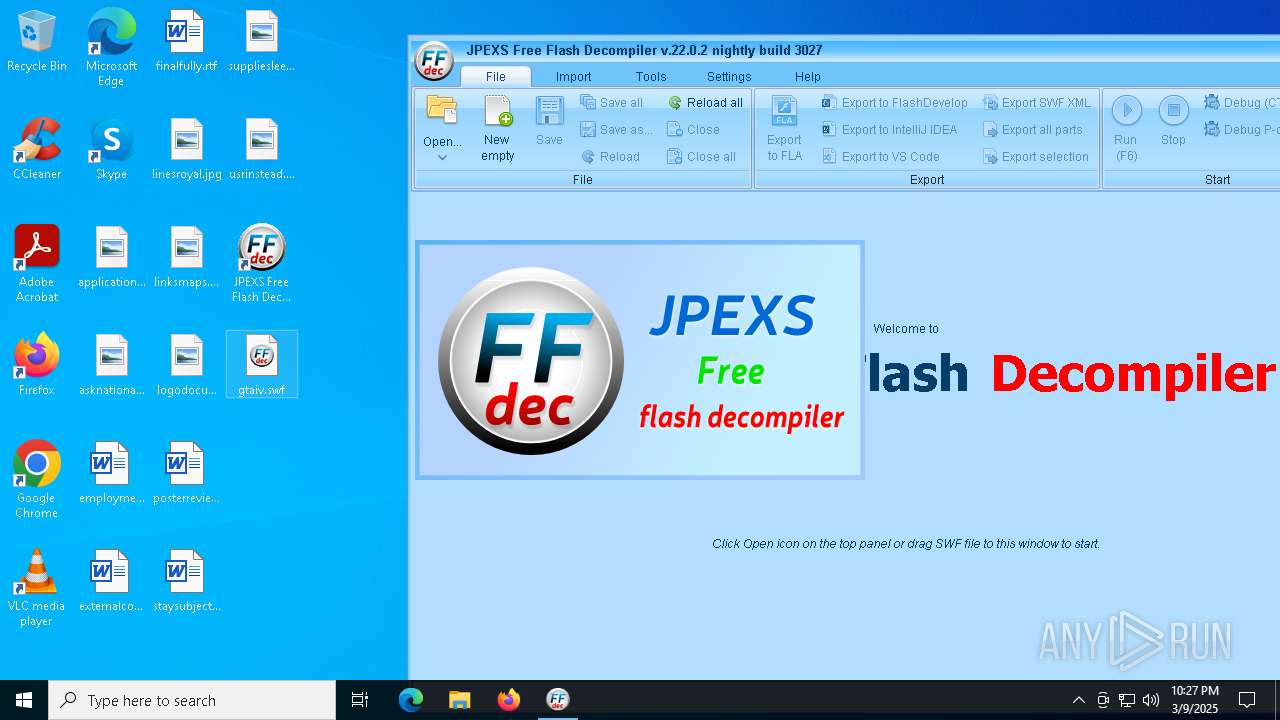The image size is (1280, 720).
Task: Click the Debug button in Start group
Action: tap(1241, 103)
